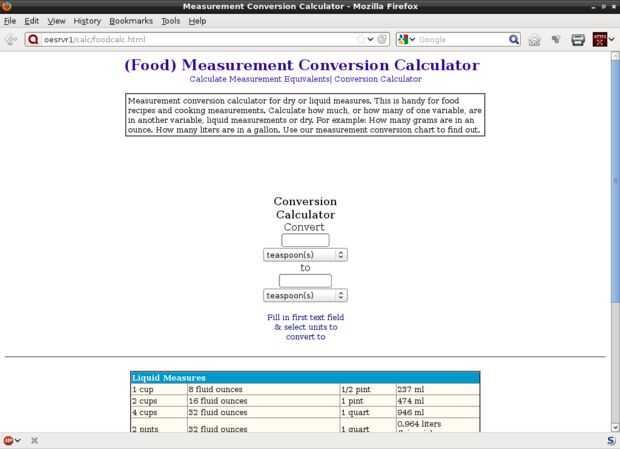Viewport: 620px width, 449px height.
Task: Click the reload button in address bar
Action: click(382, 40)
